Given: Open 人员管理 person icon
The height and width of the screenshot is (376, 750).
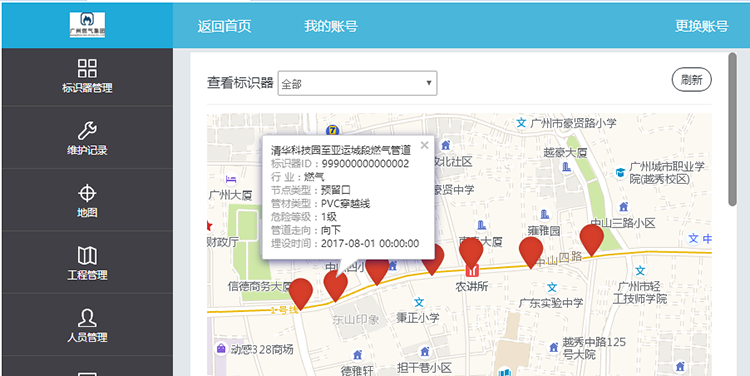Looking at the screenshot, I should pos(87,318).
